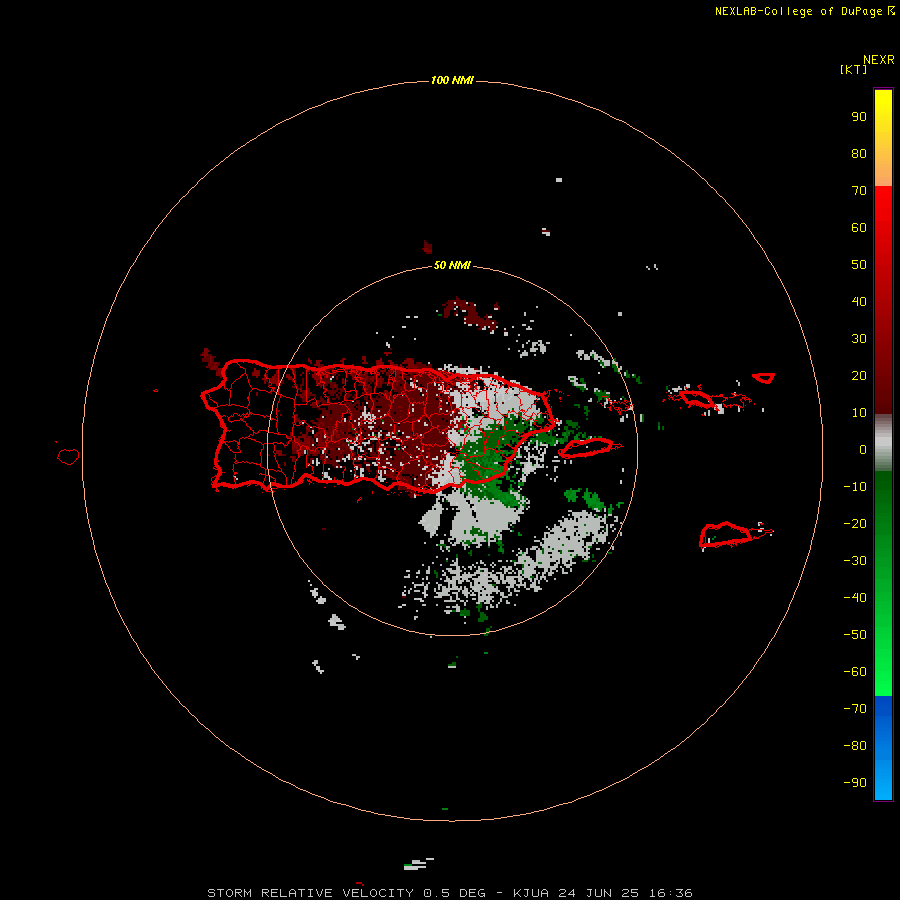Click the "NEXR" label above the color scale
The height and width of the screenshot is (900, 900).
pyautogui.click(x=878, y=60)
